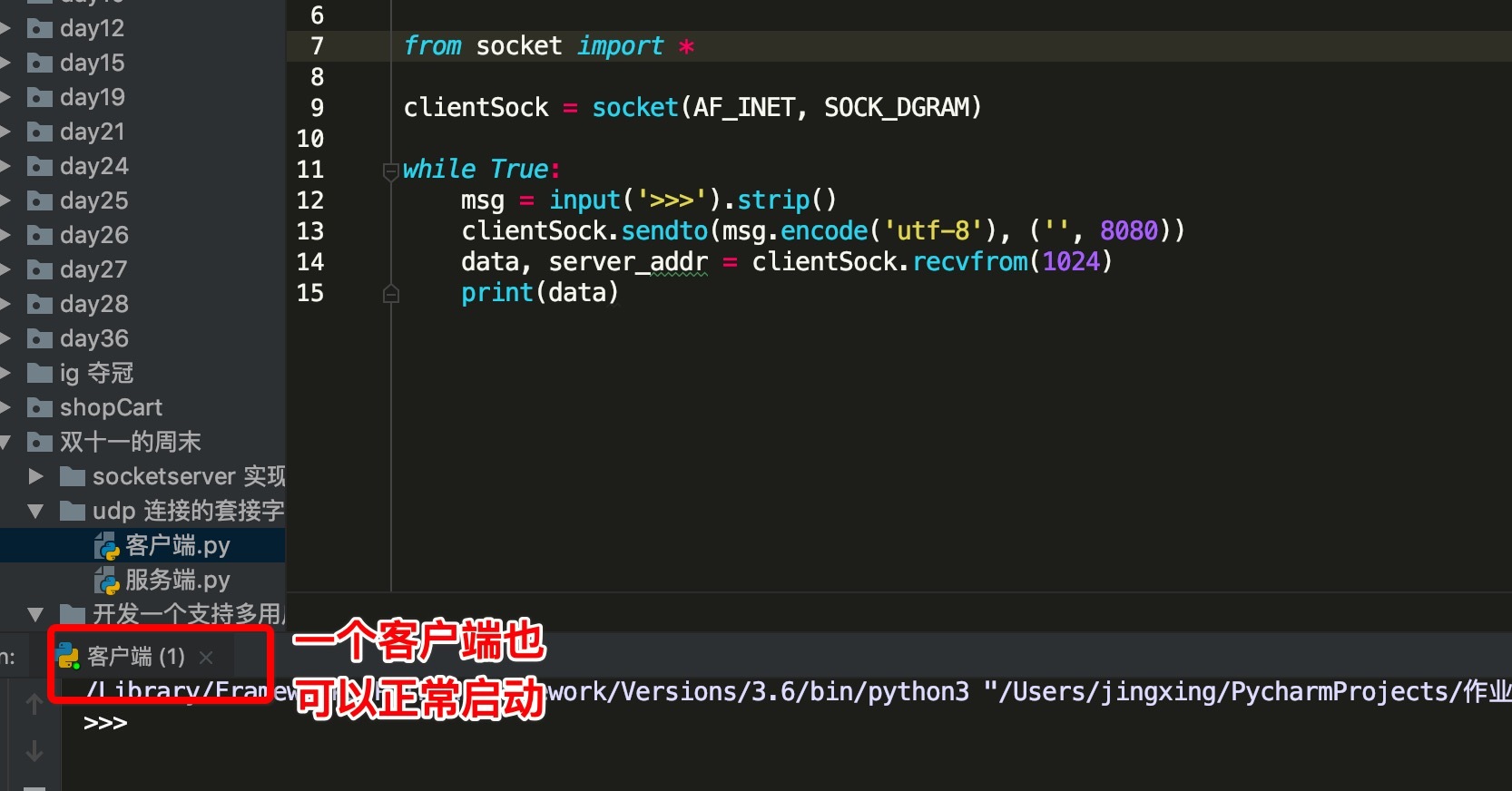Image resolution: width=1512 pixels, height=791 pixels.
Task: Click recvfrom on line 14
Action: click(x=970, y=262)
